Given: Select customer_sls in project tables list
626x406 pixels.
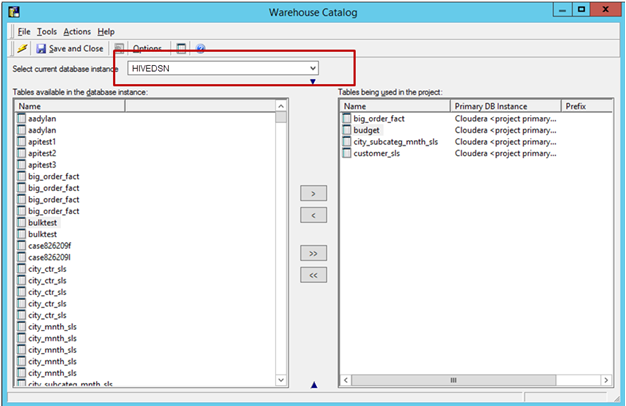Looking at the screenshot, I should [376, 153].
